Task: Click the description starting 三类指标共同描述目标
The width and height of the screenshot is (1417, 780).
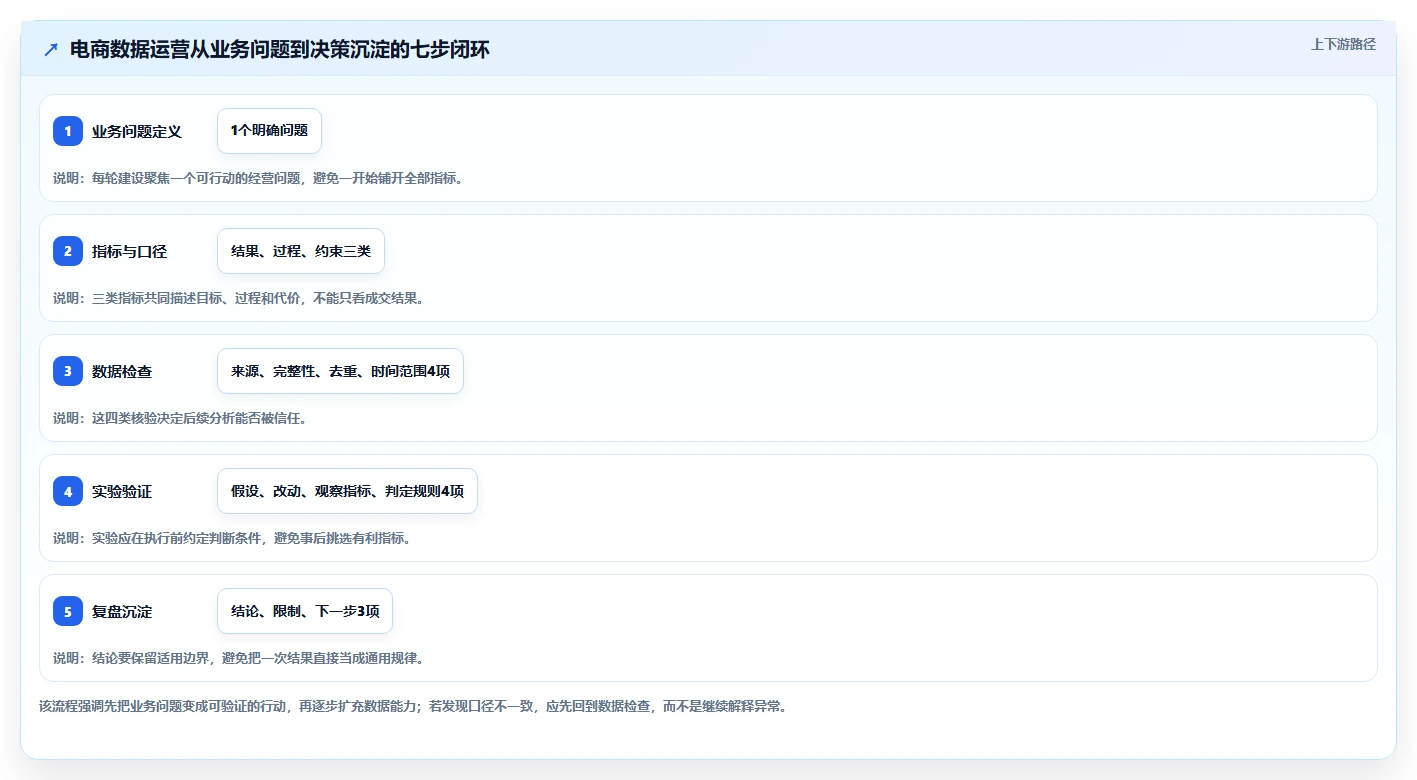Action: [x=239, y=298]
